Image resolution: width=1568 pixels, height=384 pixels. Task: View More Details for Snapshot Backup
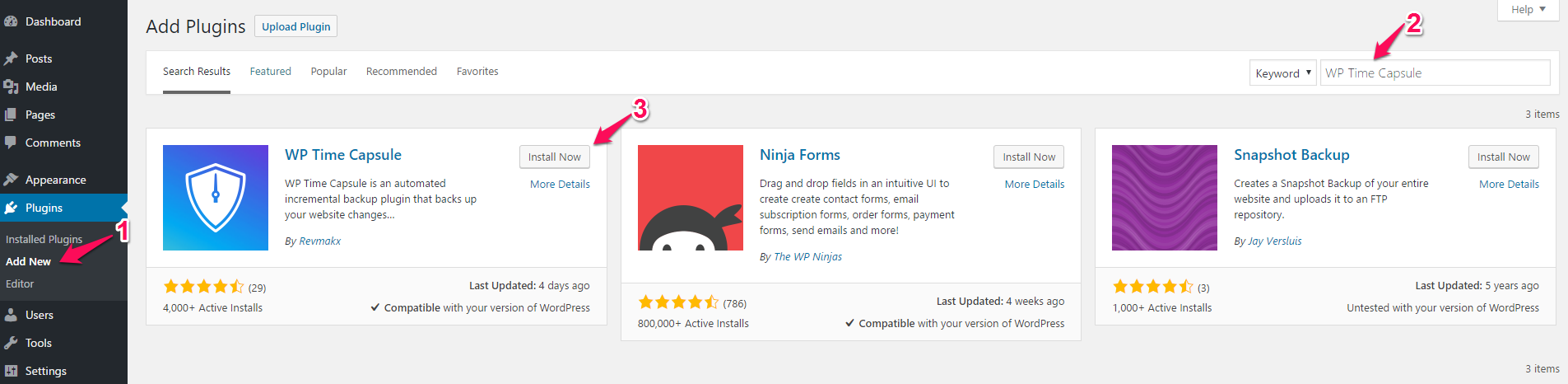[x=1509, y=184]
